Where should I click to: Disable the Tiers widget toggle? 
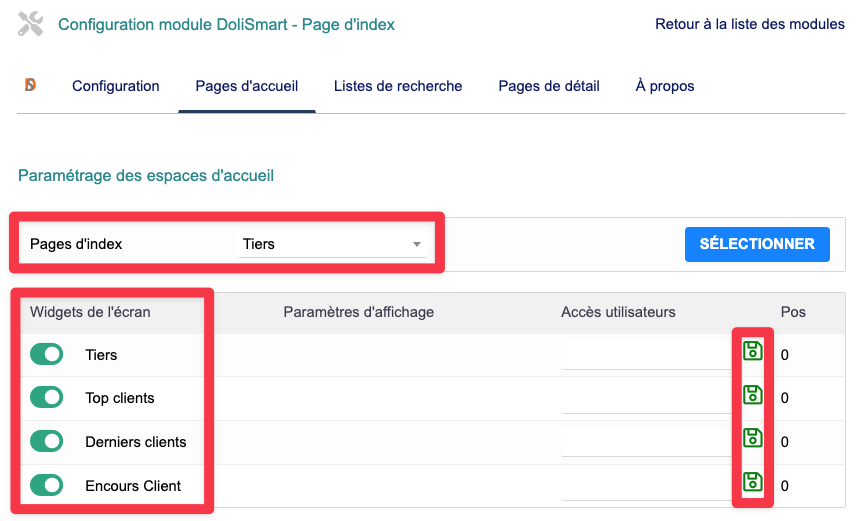(x=47, y=355)
